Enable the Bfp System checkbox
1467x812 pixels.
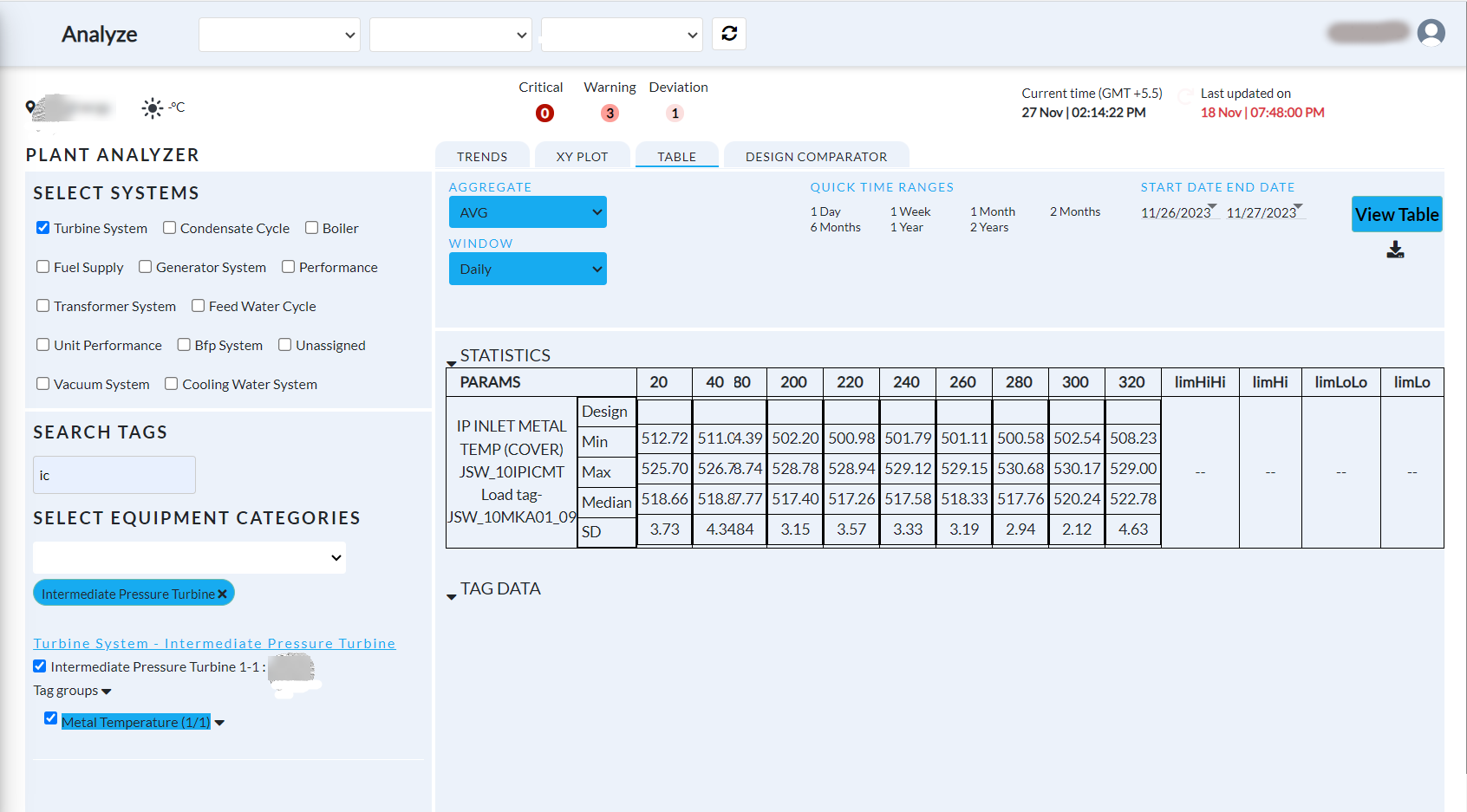pos(184,344)
